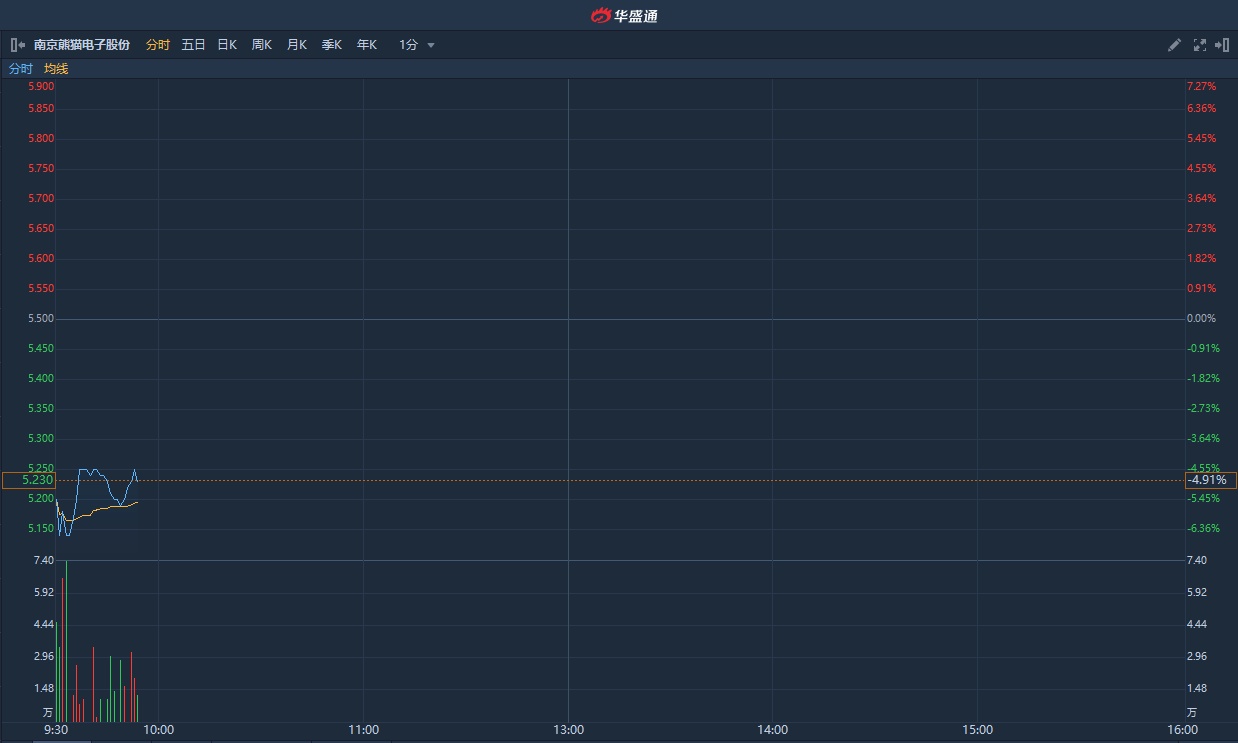
Task: Select the 周K weekly candlestick tab
Action: tap(262, 45)
